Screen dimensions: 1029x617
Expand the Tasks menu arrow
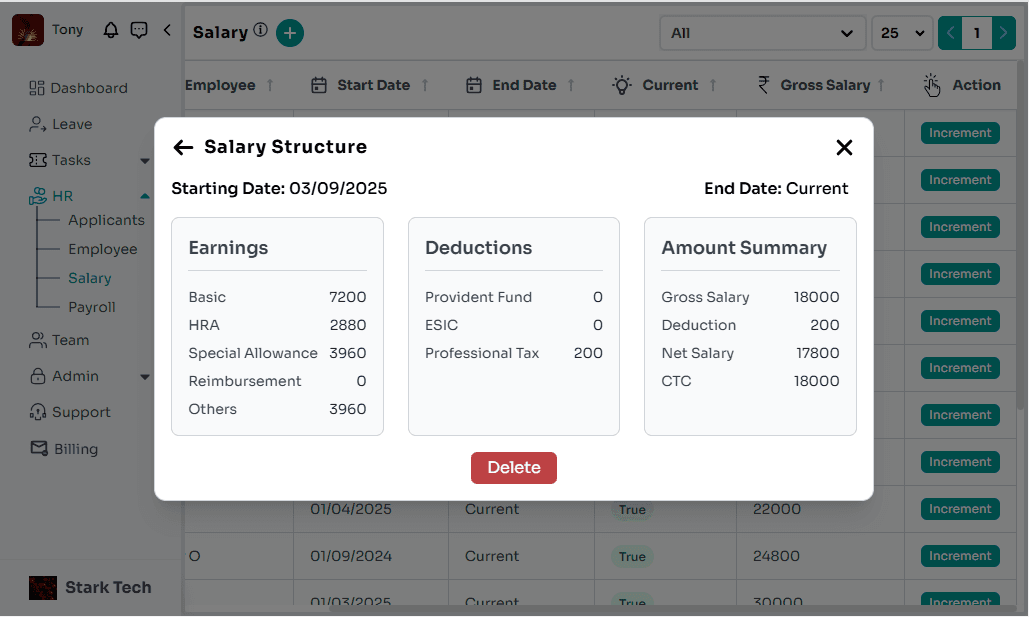(145, 161)
